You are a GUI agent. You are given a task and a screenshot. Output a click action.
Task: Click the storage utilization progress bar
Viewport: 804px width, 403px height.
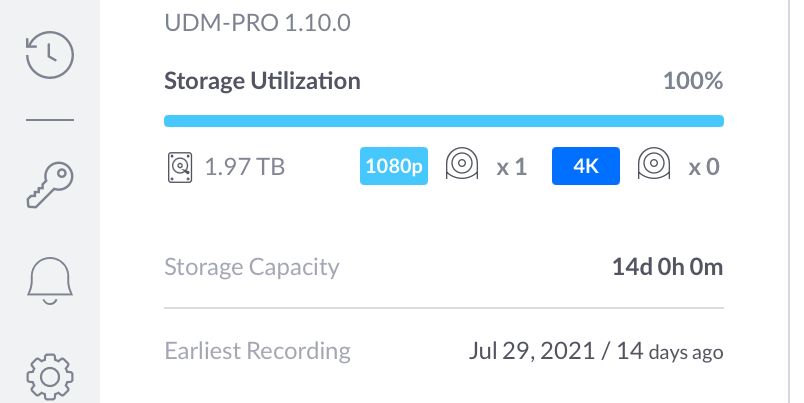[443, 121]
